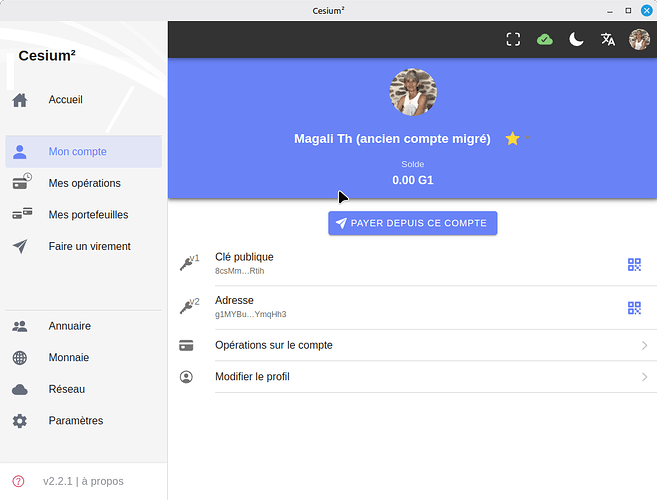The height and width of the screenshot is (500, 657).
Task: Open the Monnaie globe icon
Action: [20, 358]
